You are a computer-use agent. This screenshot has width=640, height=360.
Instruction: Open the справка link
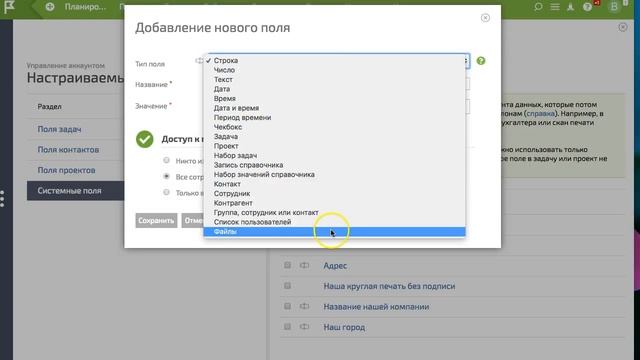(540, 113)
